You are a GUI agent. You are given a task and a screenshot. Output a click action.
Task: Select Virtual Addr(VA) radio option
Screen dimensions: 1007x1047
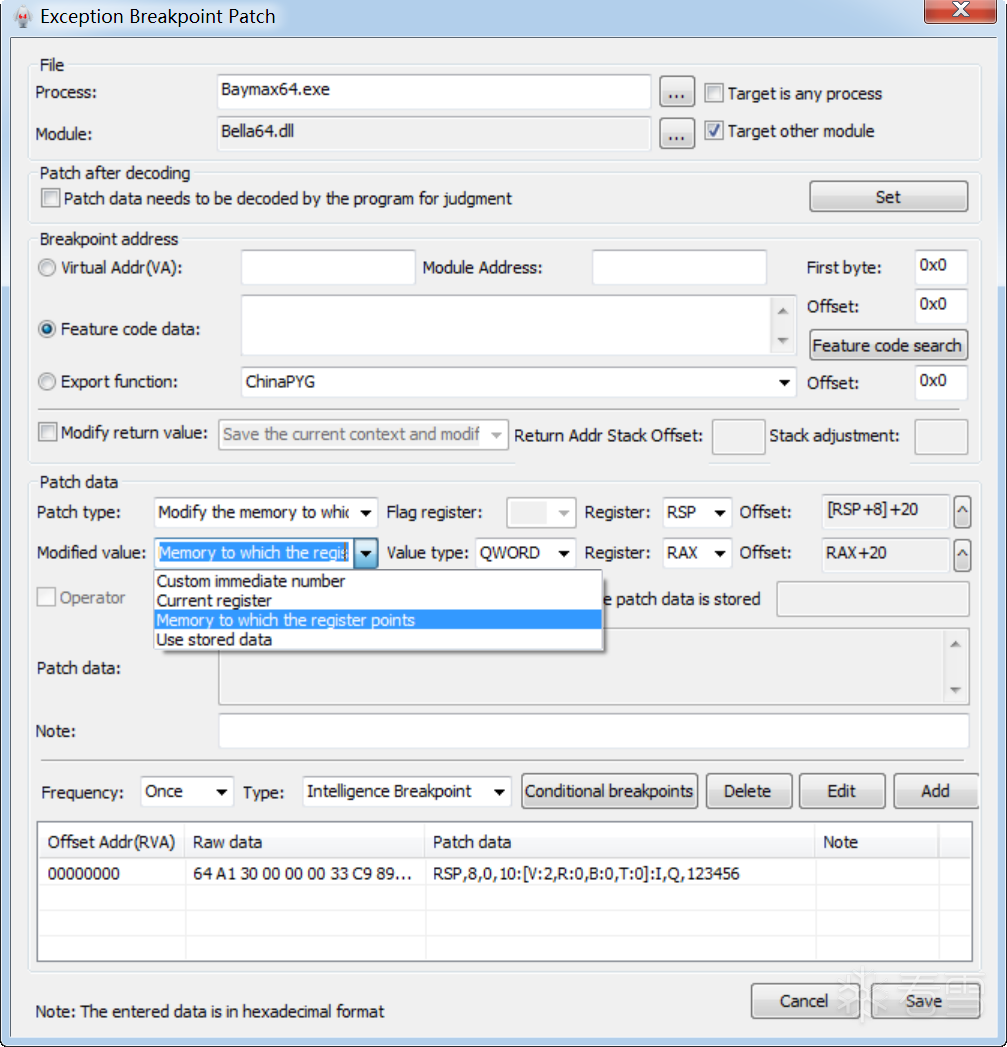[47, 268]
